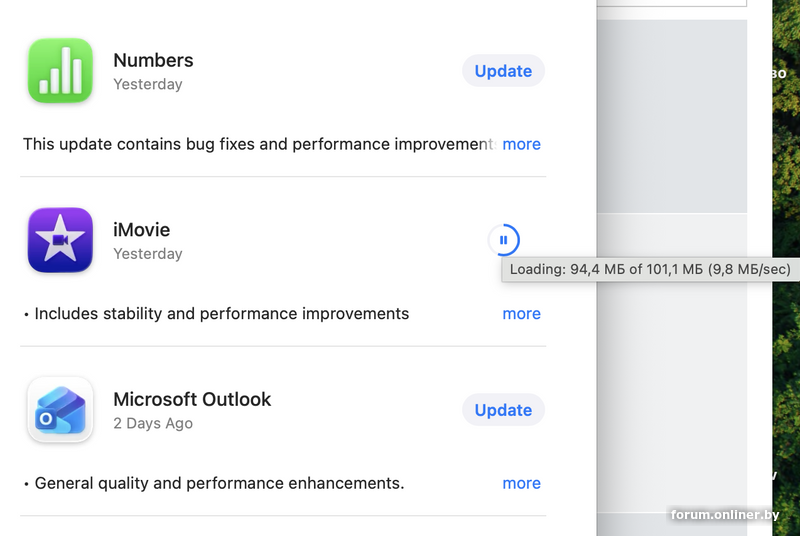Click the Loading 94,4 МБ progress tooltip
Image resolution: width=800 pixels, height=536 pixels.
(650, 269)
